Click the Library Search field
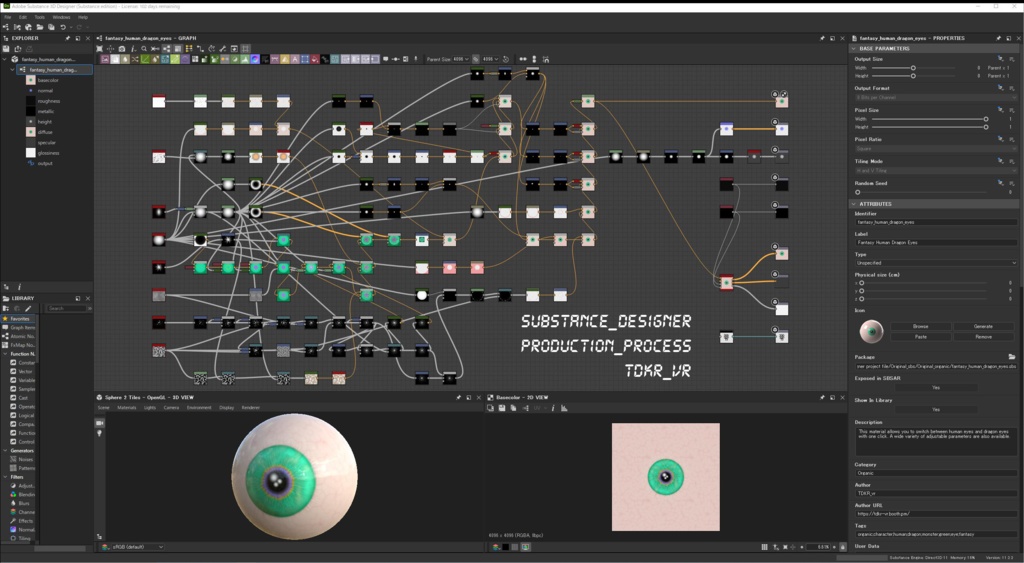 point(65,308)
